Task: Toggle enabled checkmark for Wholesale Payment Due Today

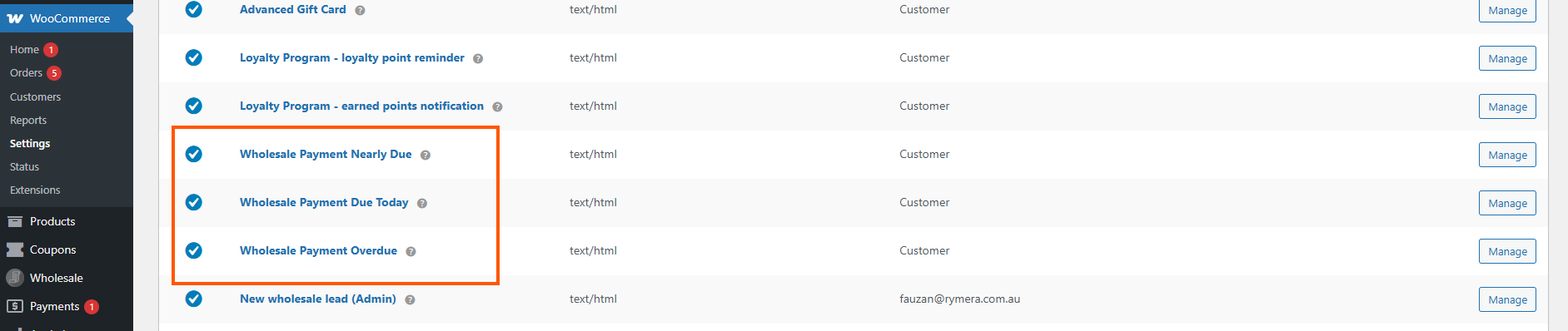Action: click(x=194, y=202)
